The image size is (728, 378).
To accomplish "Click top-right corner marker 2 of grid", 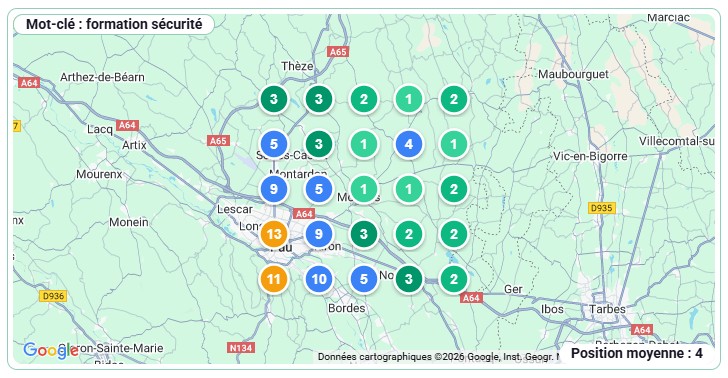I will coord(454,99).
